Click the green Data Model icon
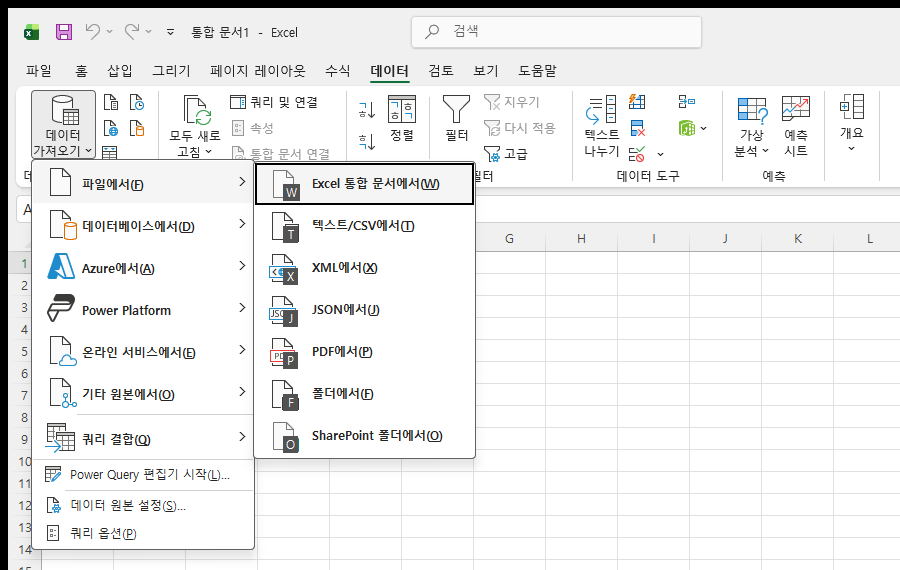Screen dimensions: 900x570 tap(686, 128)
